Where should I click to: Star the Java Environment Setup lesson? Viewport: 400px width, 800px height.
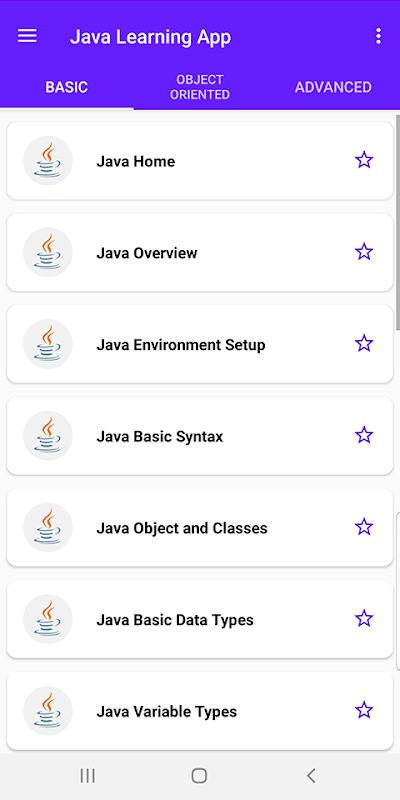point(364,344)
